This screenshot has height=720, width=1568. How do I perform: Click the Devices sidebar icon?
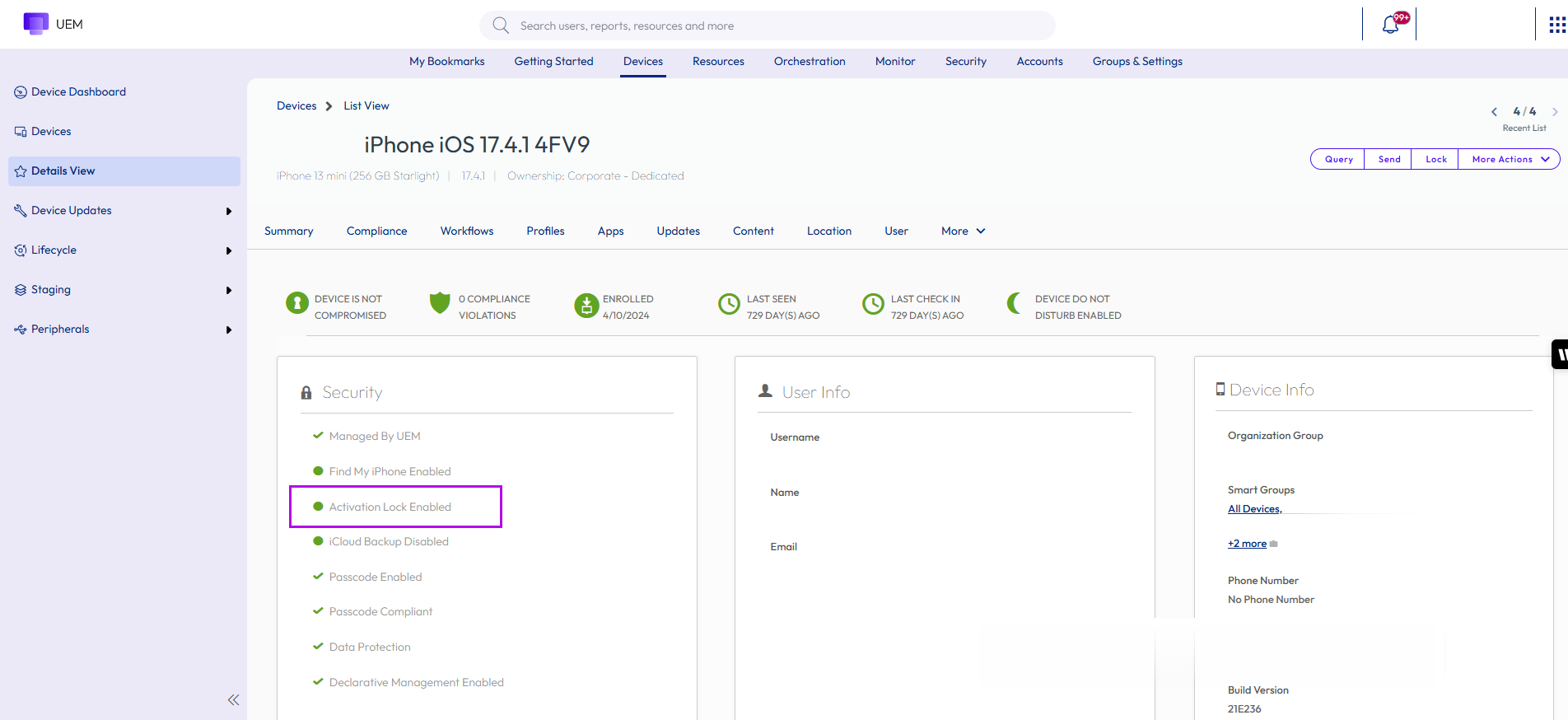pos(21,132)
